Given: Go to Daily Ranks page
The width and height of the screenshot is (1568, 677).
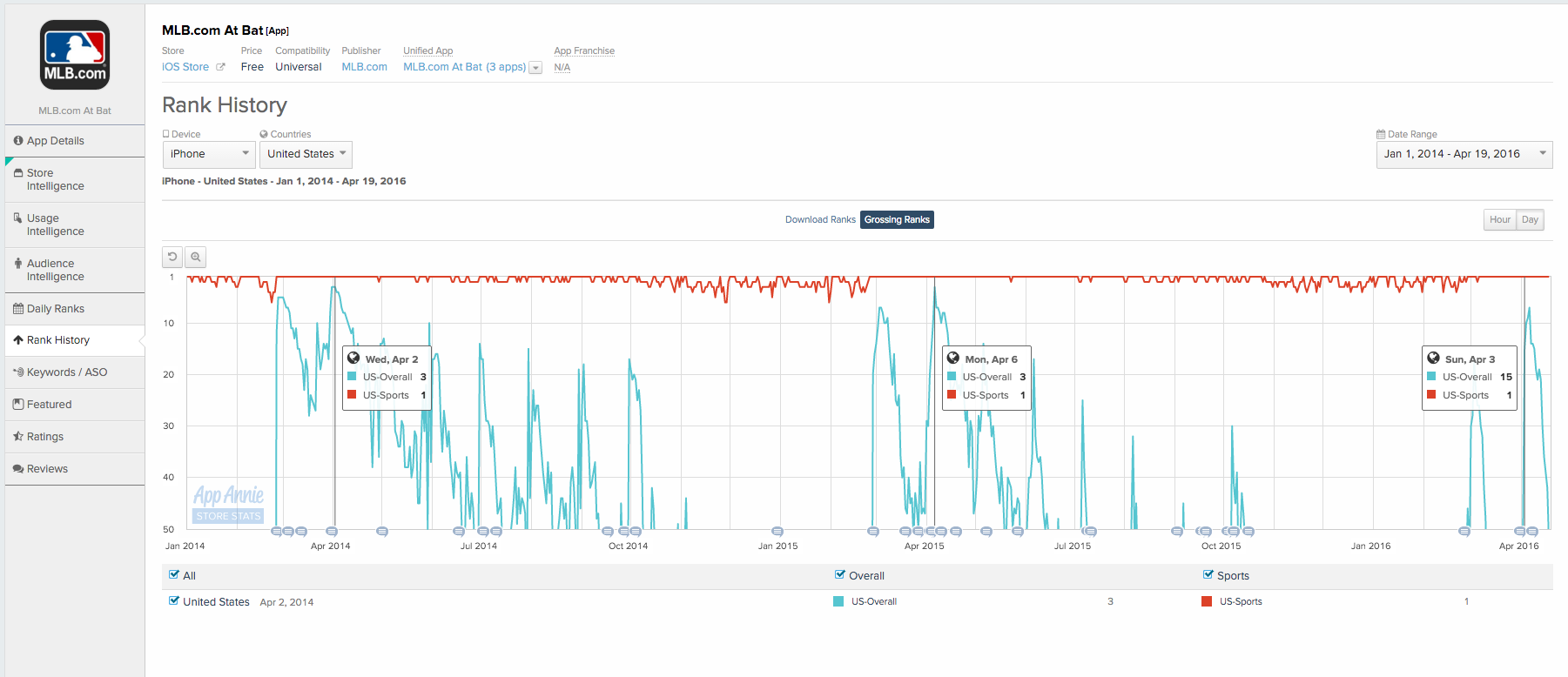Looking at the screenshot, I should 75,308.
